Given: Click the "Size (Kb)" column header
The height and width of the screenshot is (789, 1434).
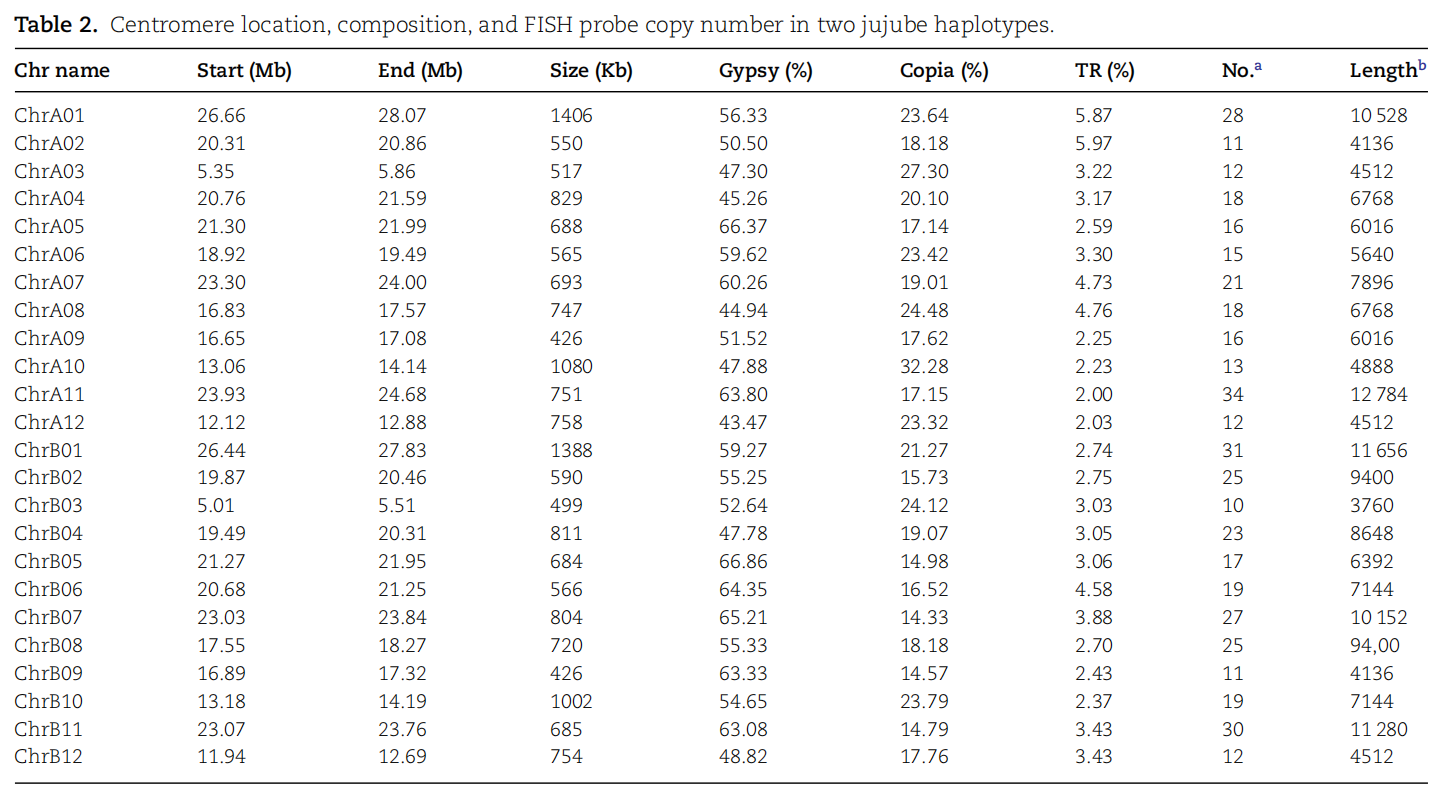Looking at the screenshot, I should (x=591, y=71).
